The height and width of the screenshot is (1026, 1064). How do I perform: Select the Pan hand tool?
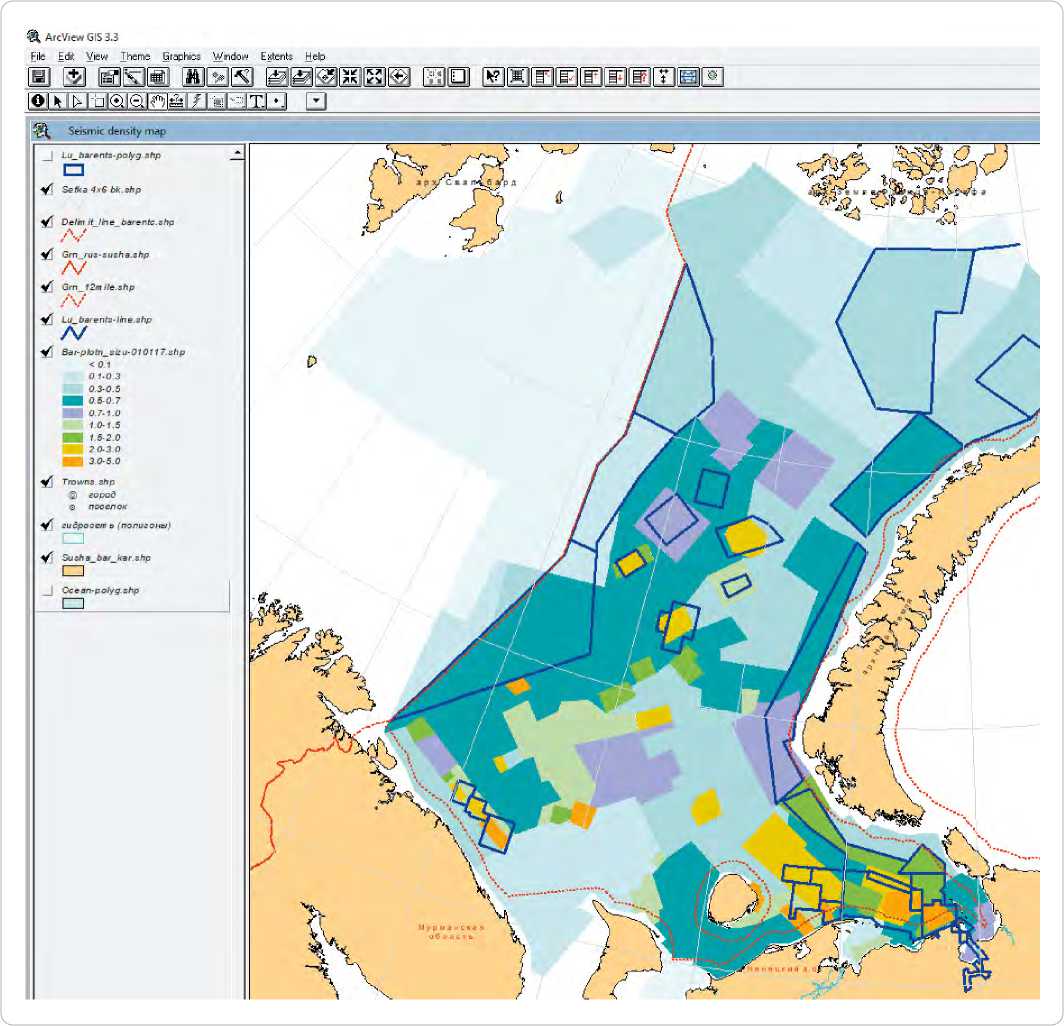(156, 101)
